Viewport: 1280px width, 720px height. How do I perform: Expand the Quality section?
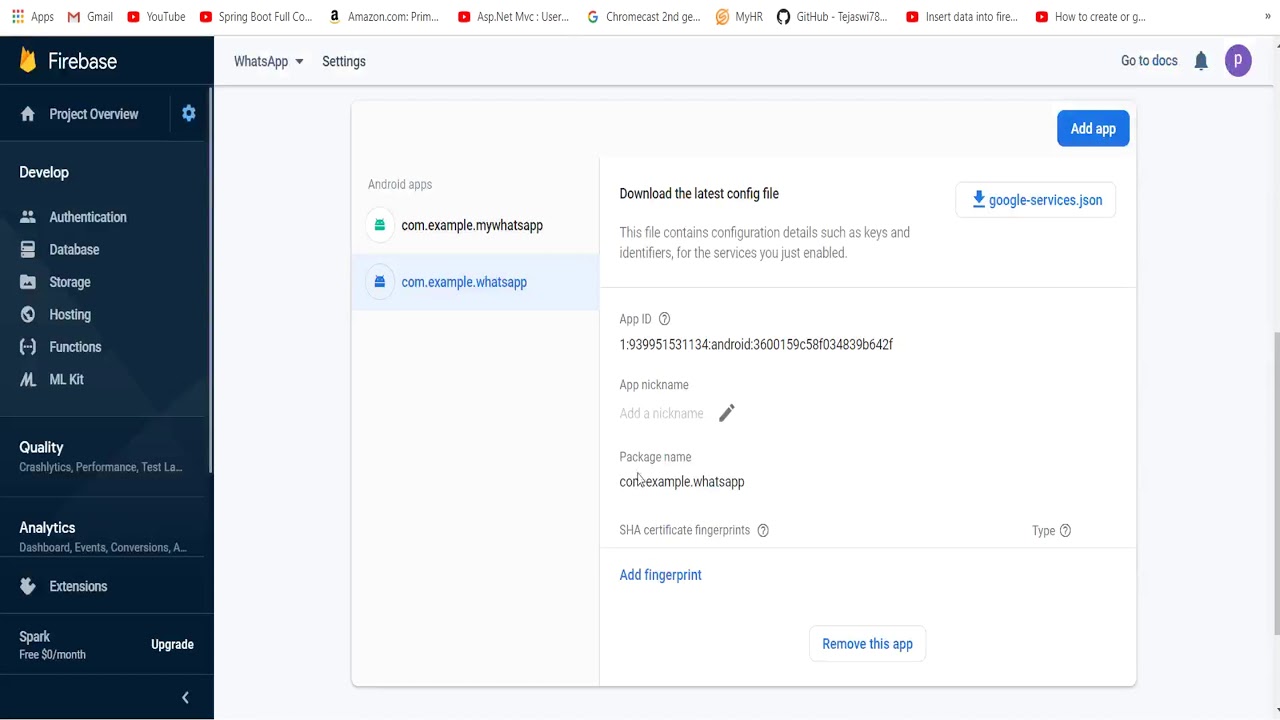(41, 448)
